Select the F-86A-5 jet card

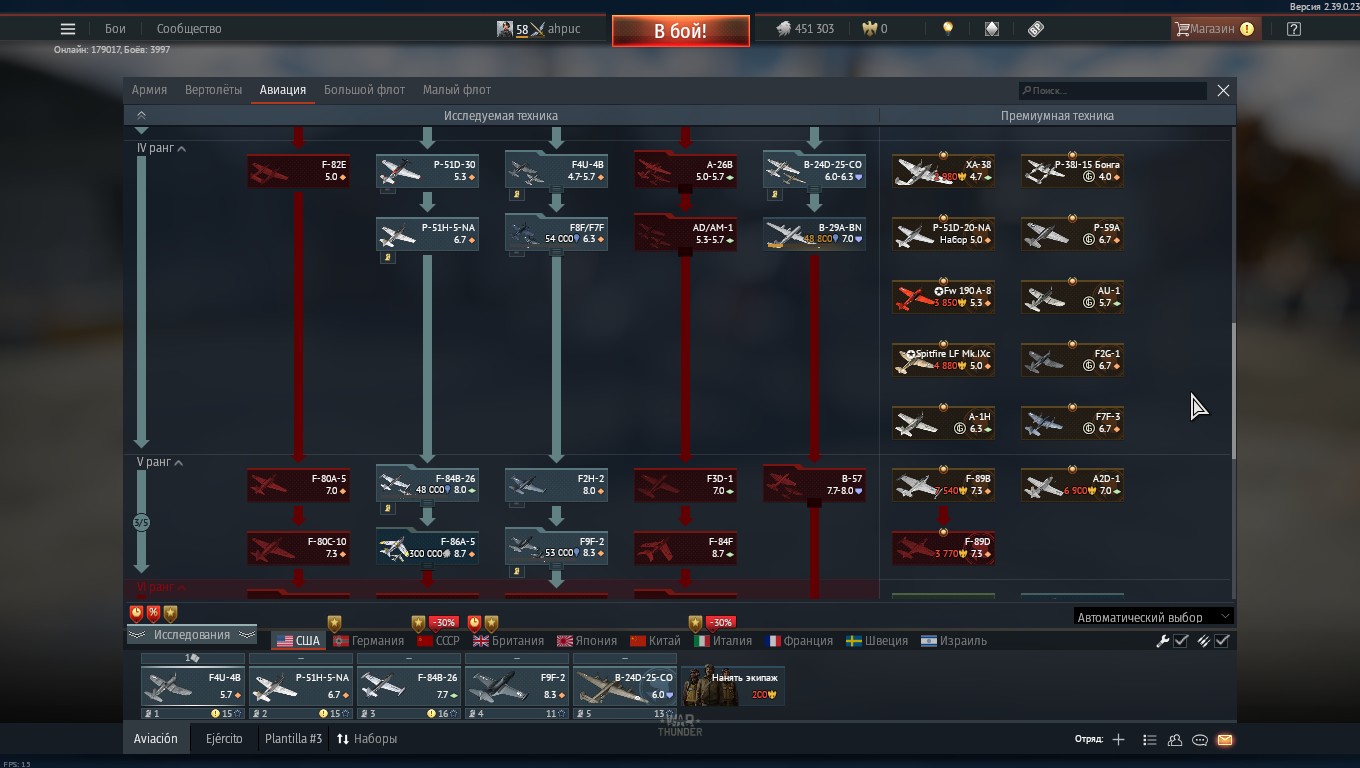pyautogui.click(x=427, y=548)
